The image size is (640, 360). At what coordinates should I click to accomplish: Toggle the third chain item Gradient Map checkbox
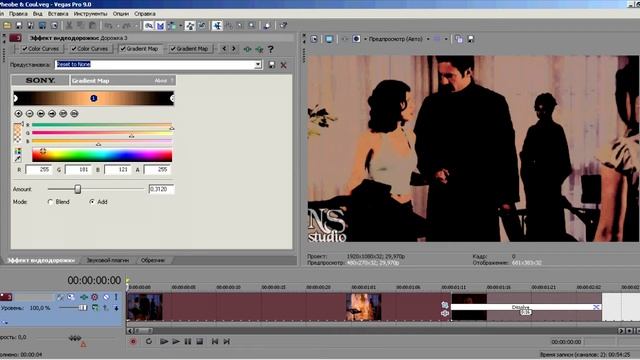pos(123,49)
